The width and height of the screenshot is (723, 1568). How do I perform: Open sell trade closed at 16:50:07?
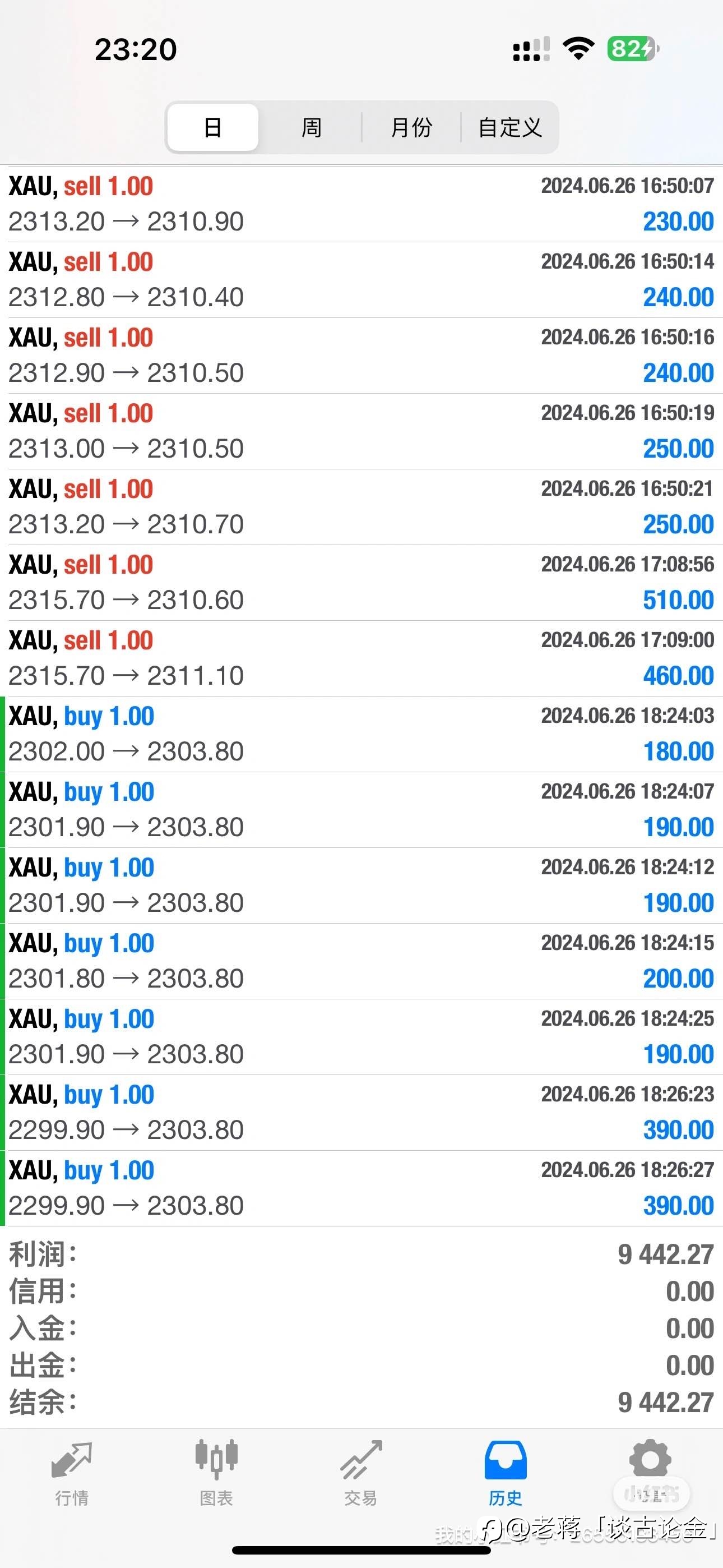[361, 204]
